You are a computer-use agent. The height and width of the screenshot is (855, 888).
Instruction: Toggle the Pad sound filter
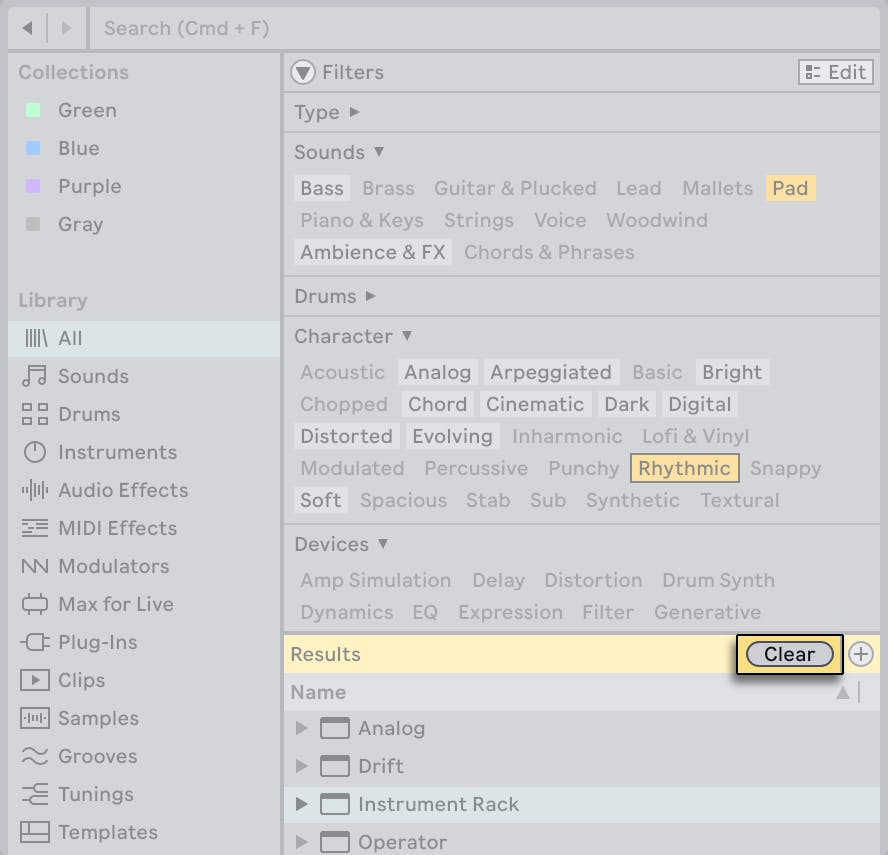point(790,188)
